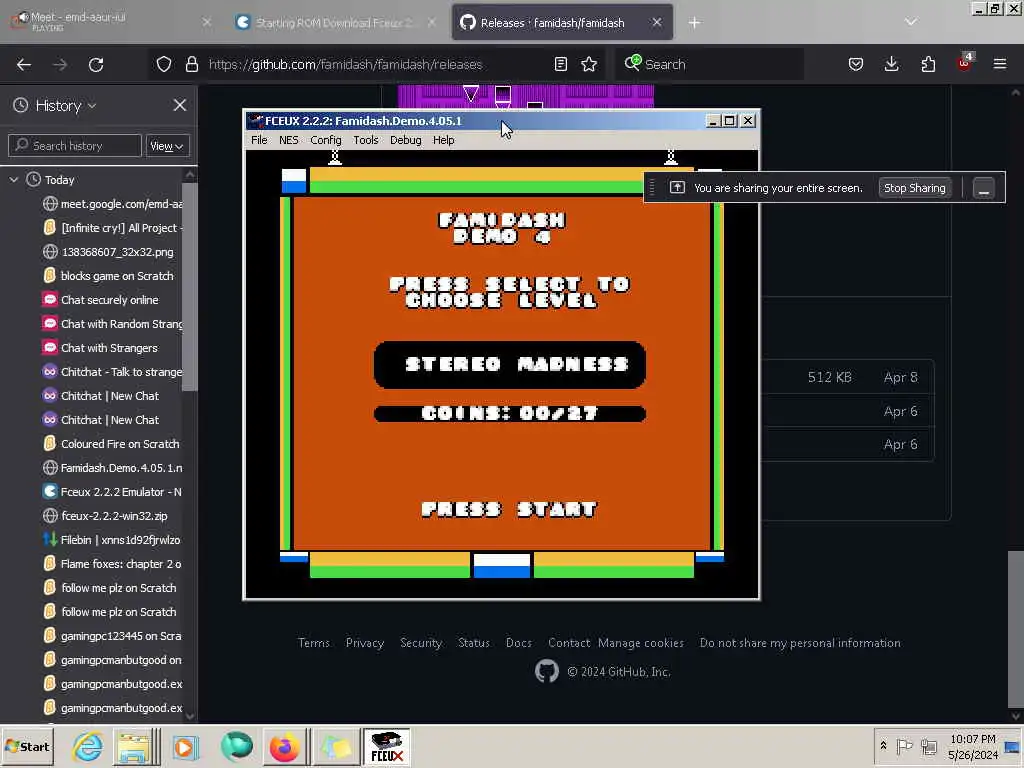1024x768 pixels.
Task: Show hidden system tray icons
Action: click(x=883, y=746)
